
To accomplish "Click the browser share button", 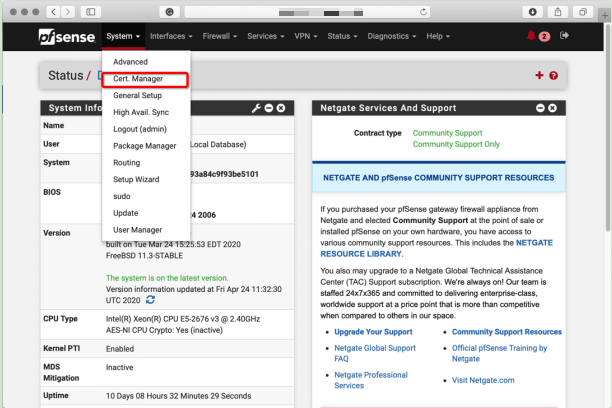I will point(558,12).
